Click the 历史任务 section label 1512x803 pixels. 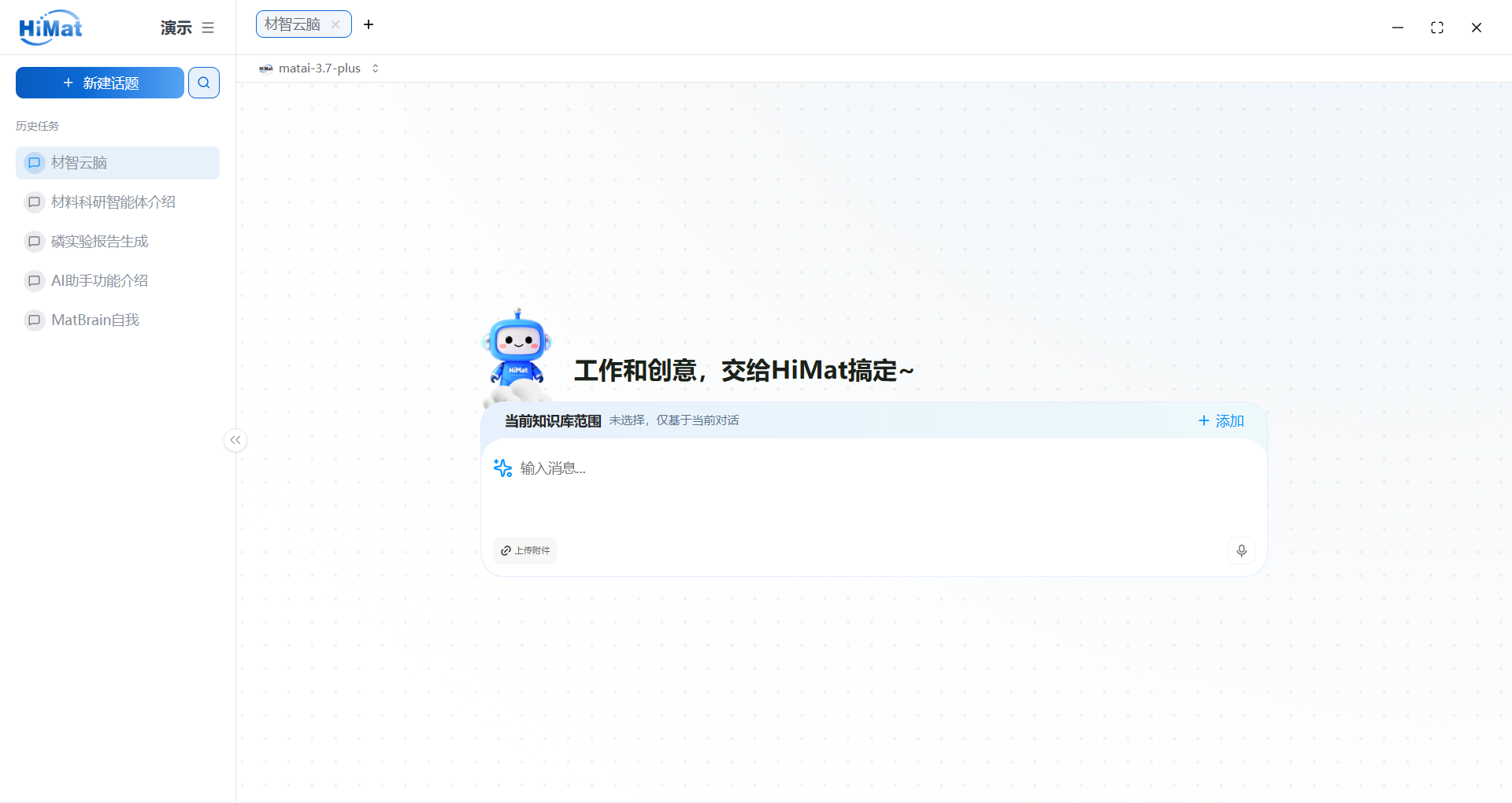pos(37,126)
